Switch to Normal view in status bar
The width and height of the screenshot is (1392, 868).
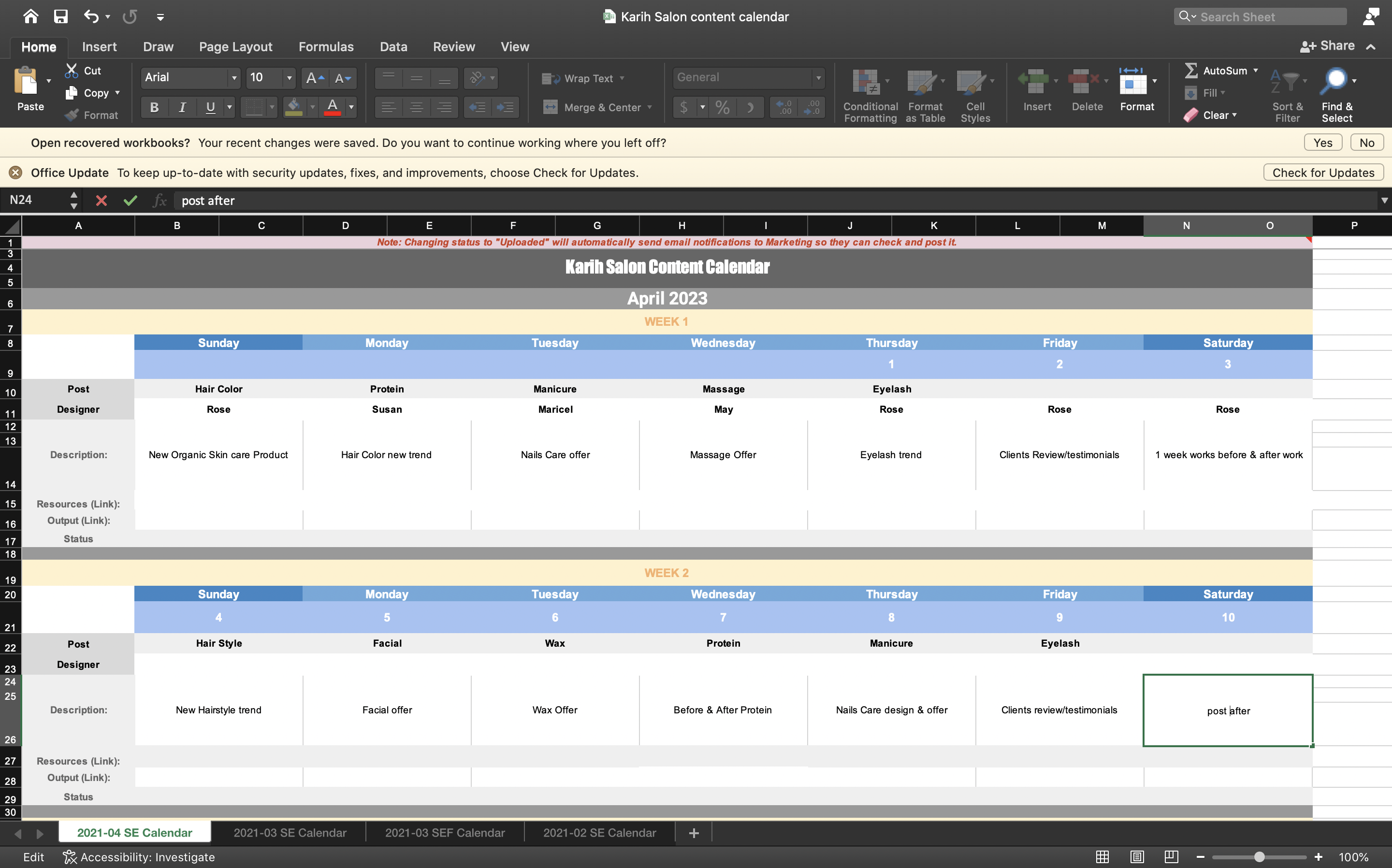pos(1102,856)
